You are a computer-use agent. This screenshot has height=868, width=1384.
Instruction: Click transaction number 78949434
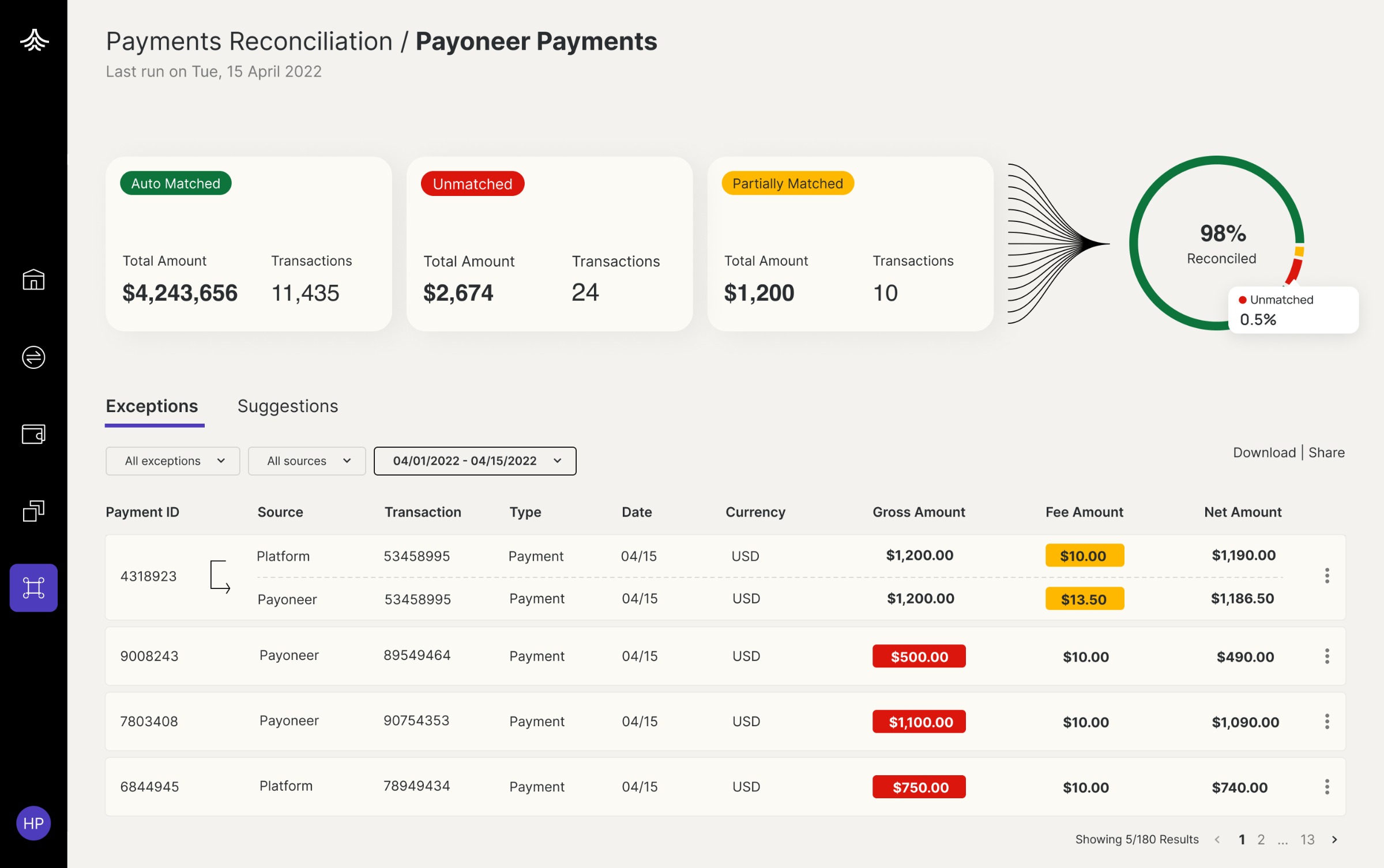coord(416,786)
